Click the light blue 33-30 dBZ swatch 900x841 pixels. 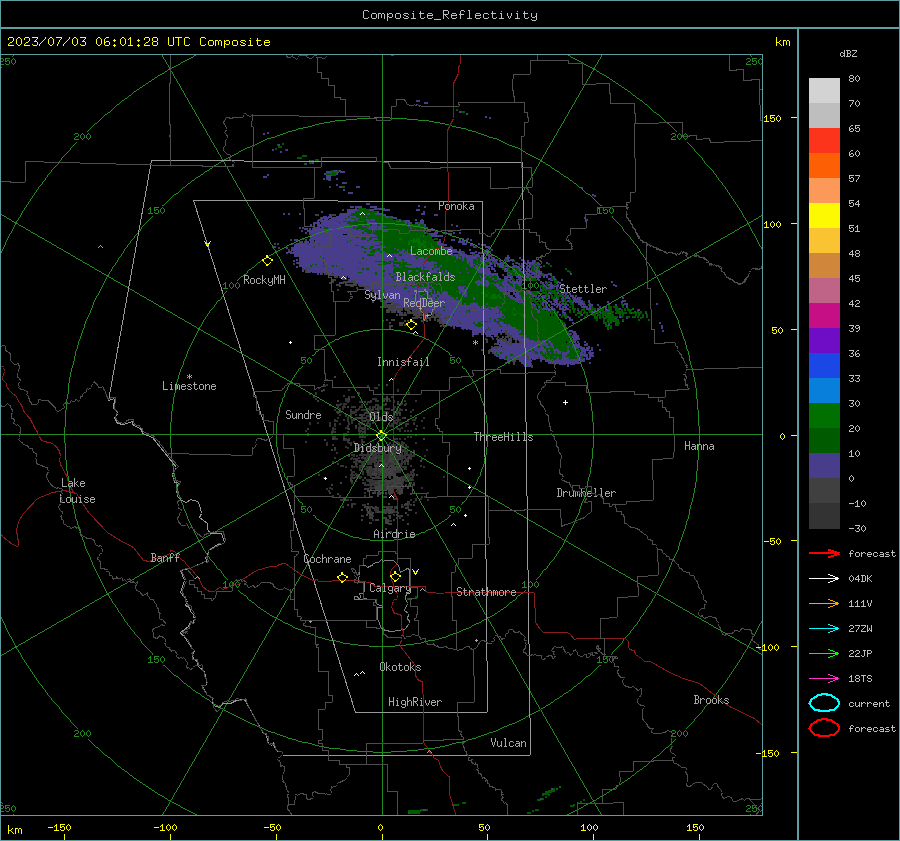click(824, 390)
